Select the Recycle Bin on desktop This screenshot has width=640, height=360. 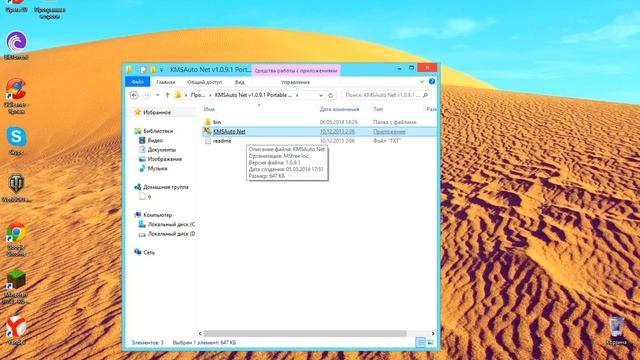tap(616, 327)
